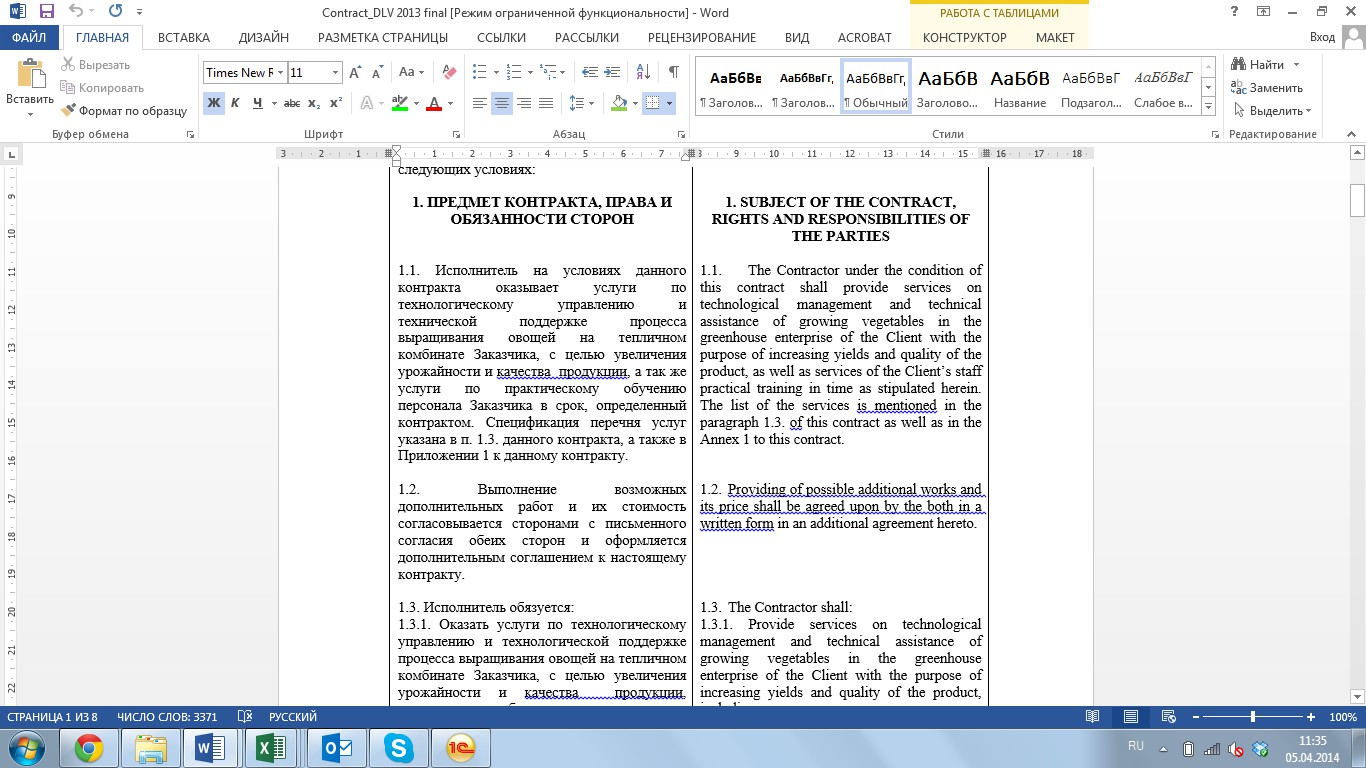The height and width of the screenshot is (768, 1366).
Task: Click the Format Painter (Формат по образцу) button
Action: pyautogui.click(x=124, y=111)
